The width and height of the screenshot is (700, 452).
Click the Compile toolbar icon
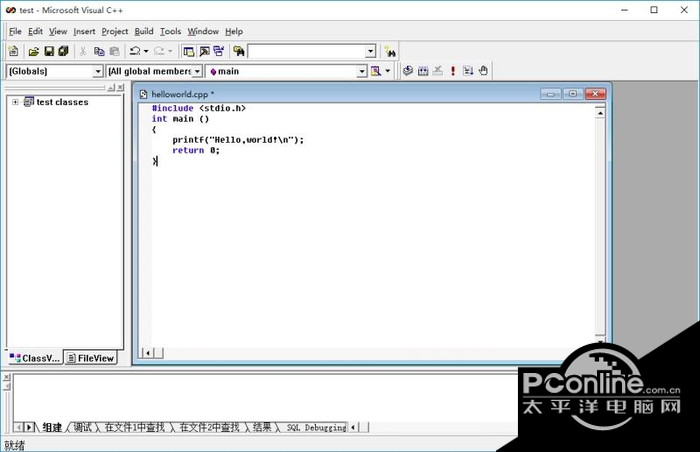(x=408, y=71)
